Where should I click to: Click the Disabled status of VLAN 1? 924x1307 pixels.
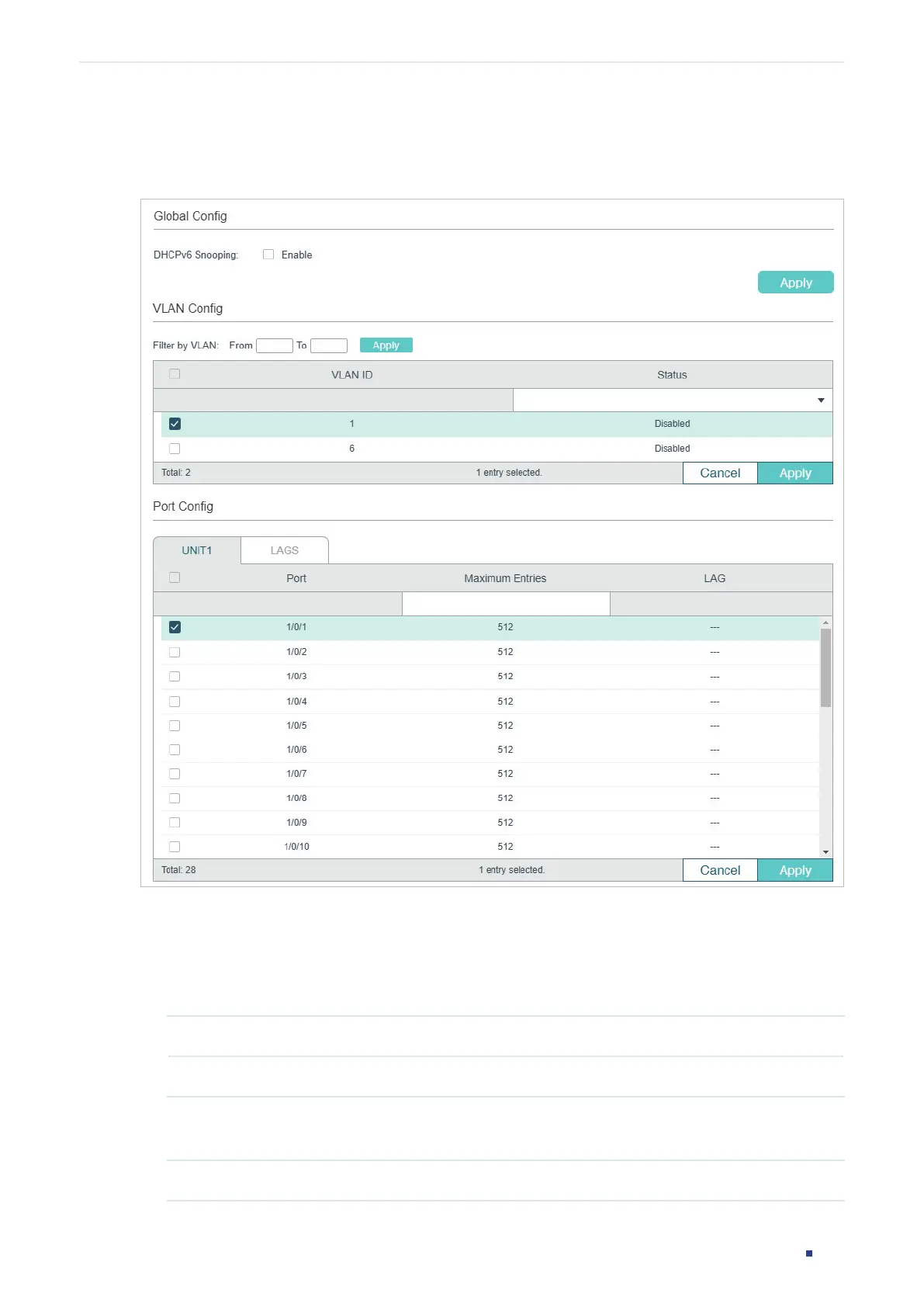672,424
